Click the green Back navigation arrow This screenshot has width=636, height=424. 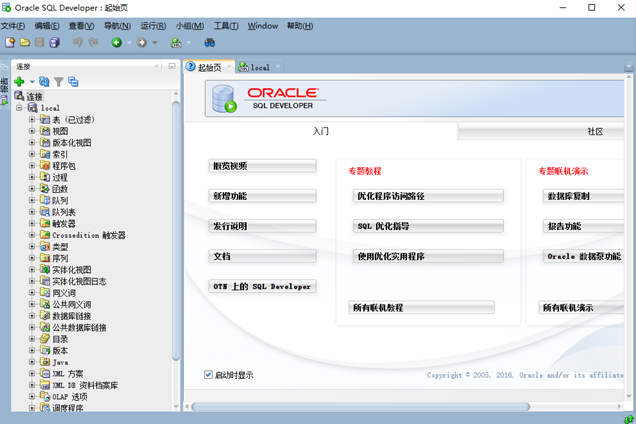[117, 42]
